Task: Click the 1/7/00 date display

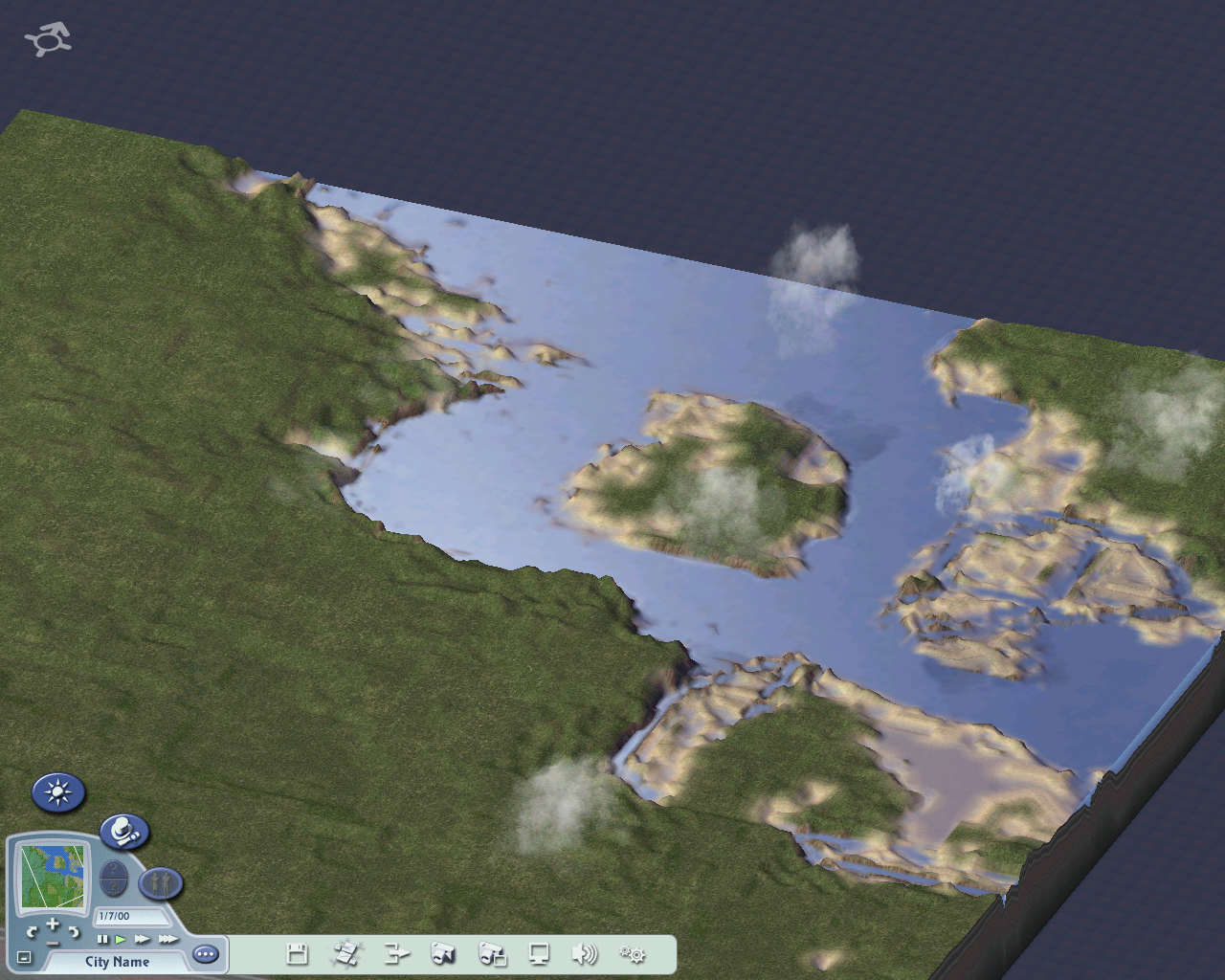Action: pos(132,917)
